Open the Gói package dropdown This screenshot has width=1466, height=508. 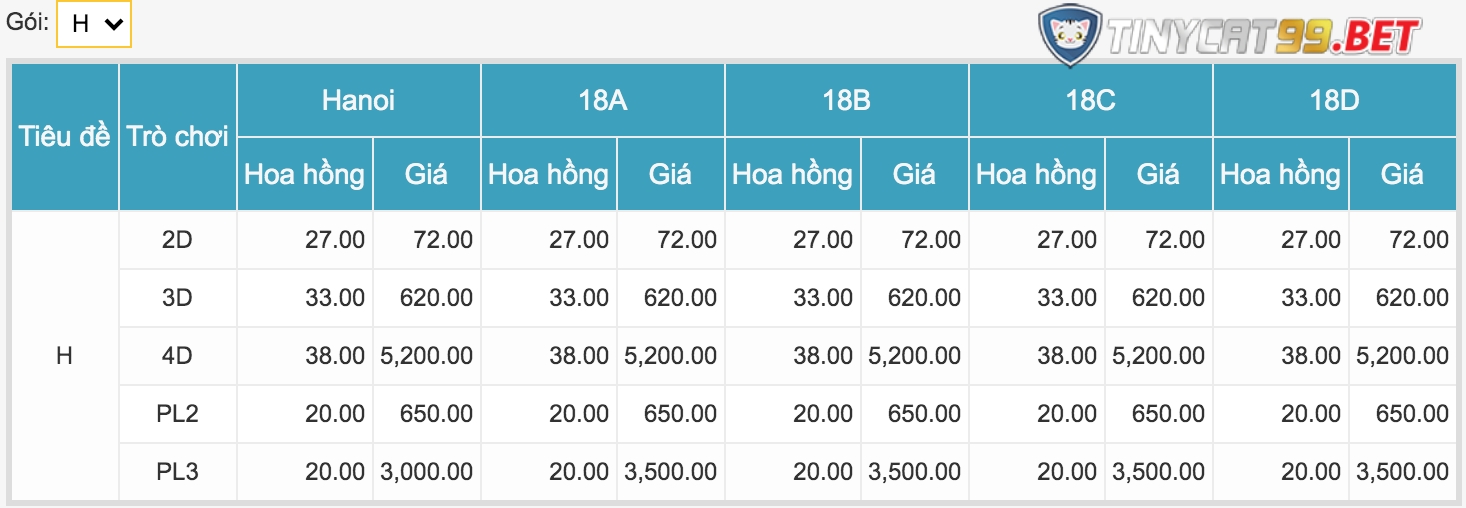pos(94,24)
